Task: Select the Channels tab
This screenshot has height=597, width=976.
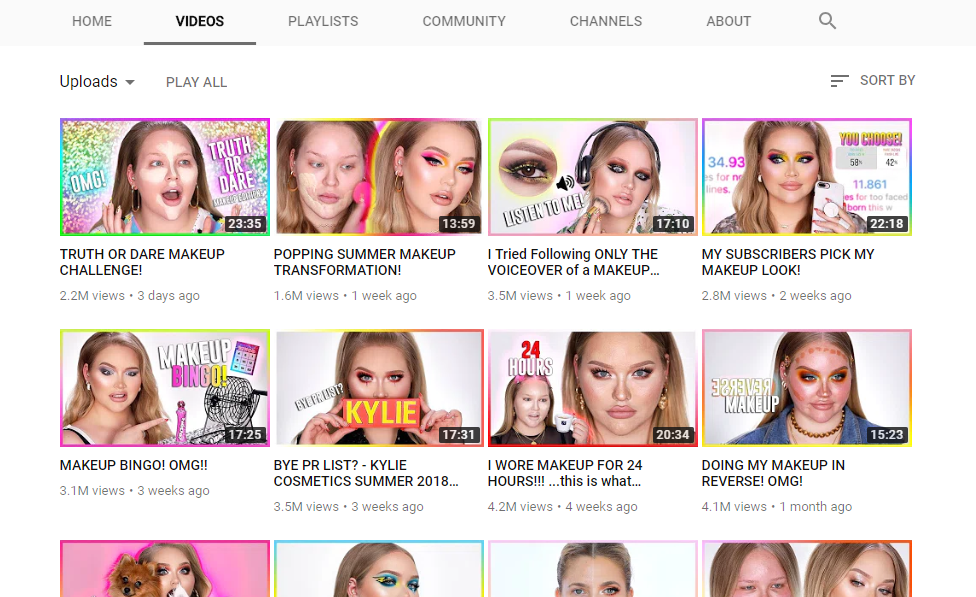Action: (606, 21)
